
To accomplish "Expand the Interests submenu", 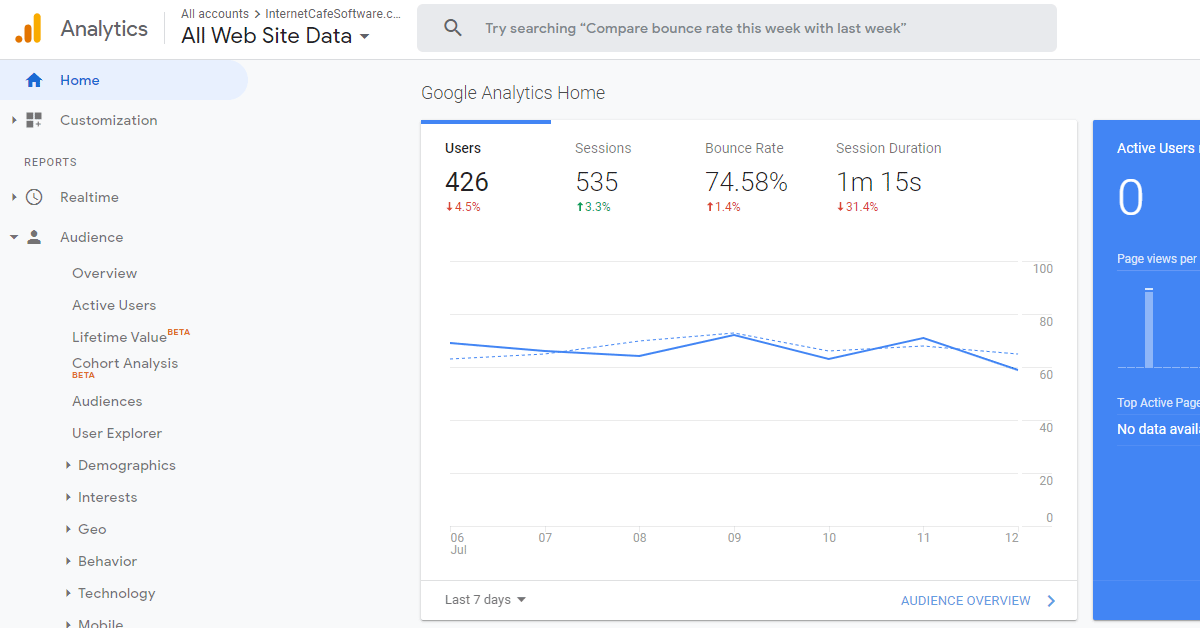I will 68,497.
